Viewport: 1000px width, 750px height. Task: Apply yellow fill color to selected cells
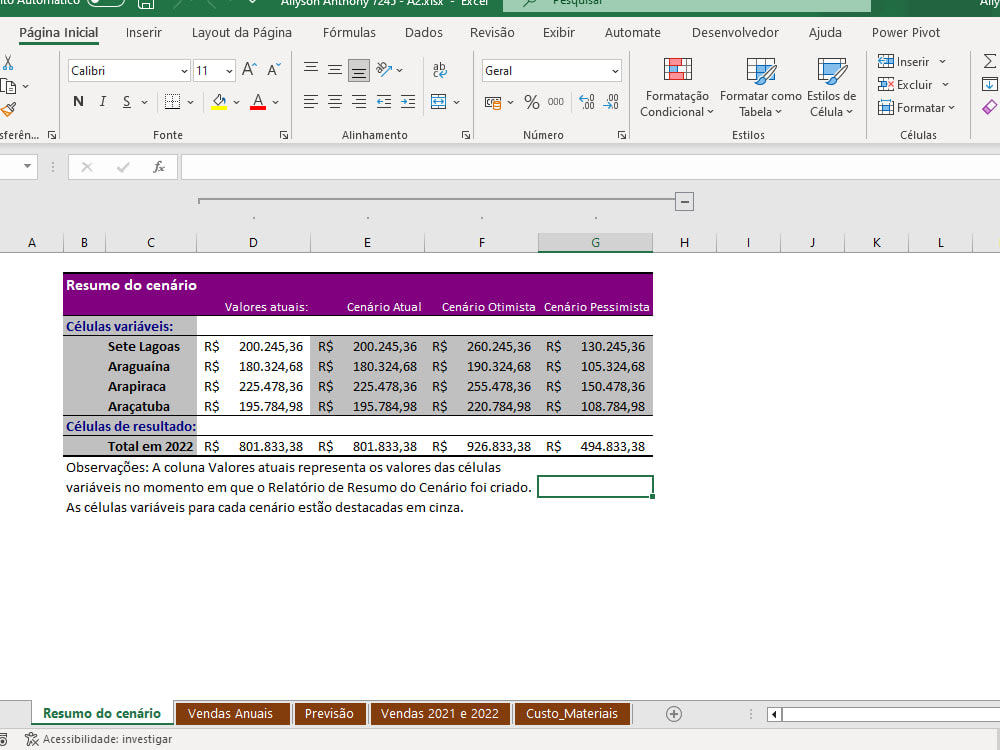218,101
